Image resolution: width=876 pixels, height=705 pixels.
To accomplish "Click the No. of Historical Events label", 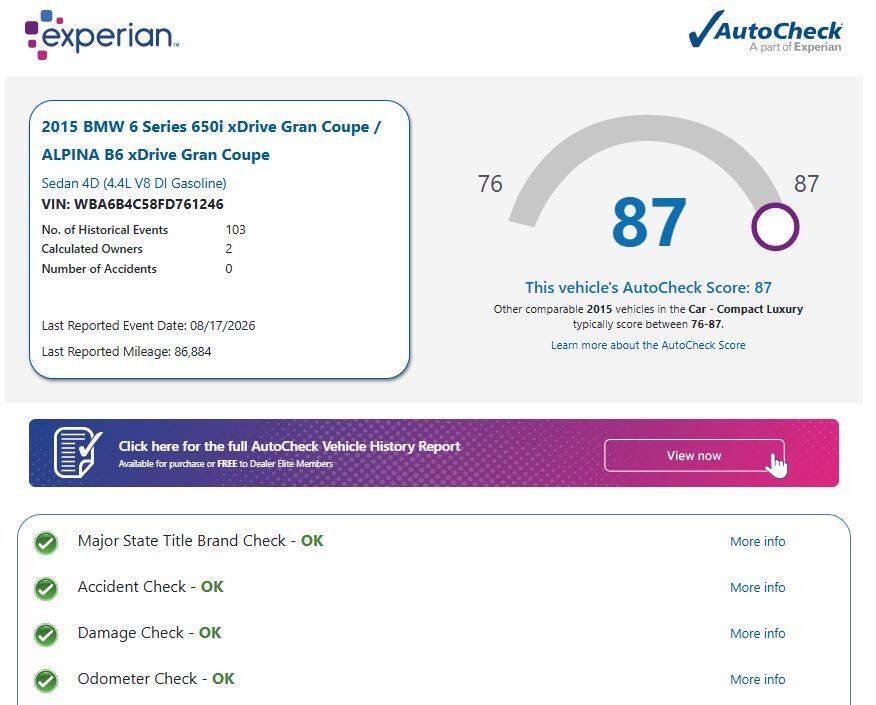I will point(104,230).
